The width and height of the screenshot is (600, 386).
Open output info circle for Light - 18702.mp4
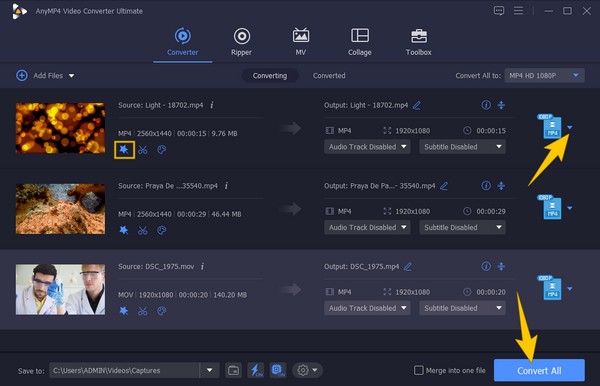click(486, 105)
